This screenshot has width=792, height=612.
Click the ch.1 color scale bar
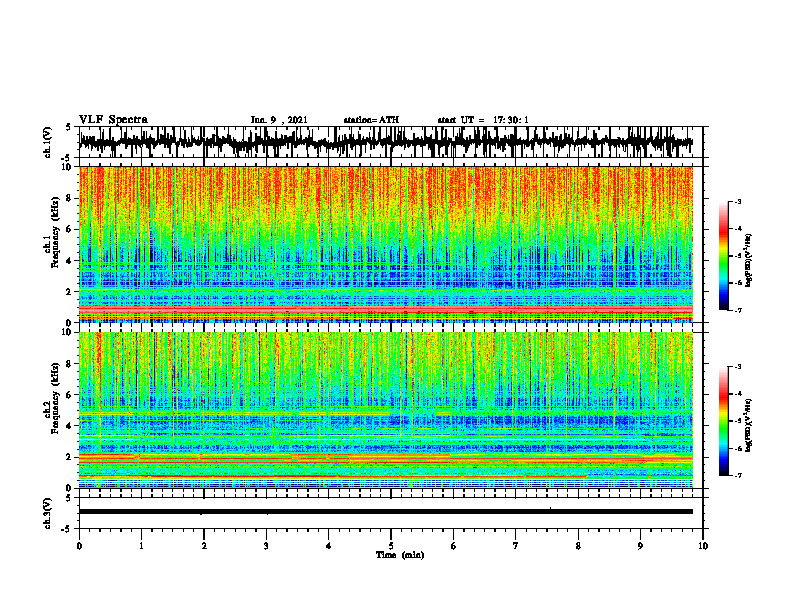point(723,256)
